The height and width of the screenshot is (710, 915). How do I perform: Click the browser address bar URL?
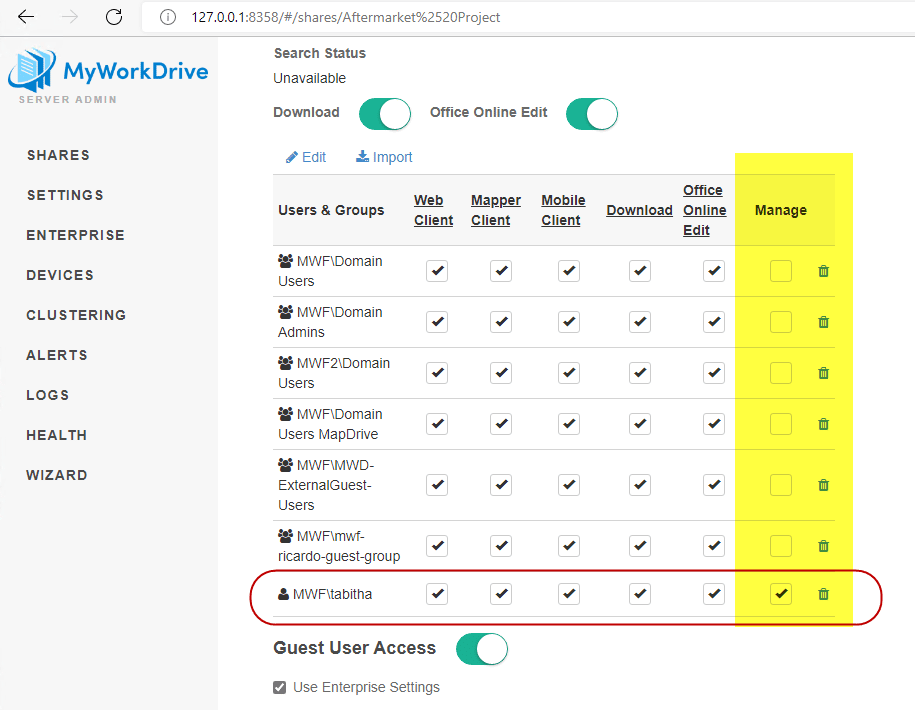pyautogui.click(x=345, y=17)
